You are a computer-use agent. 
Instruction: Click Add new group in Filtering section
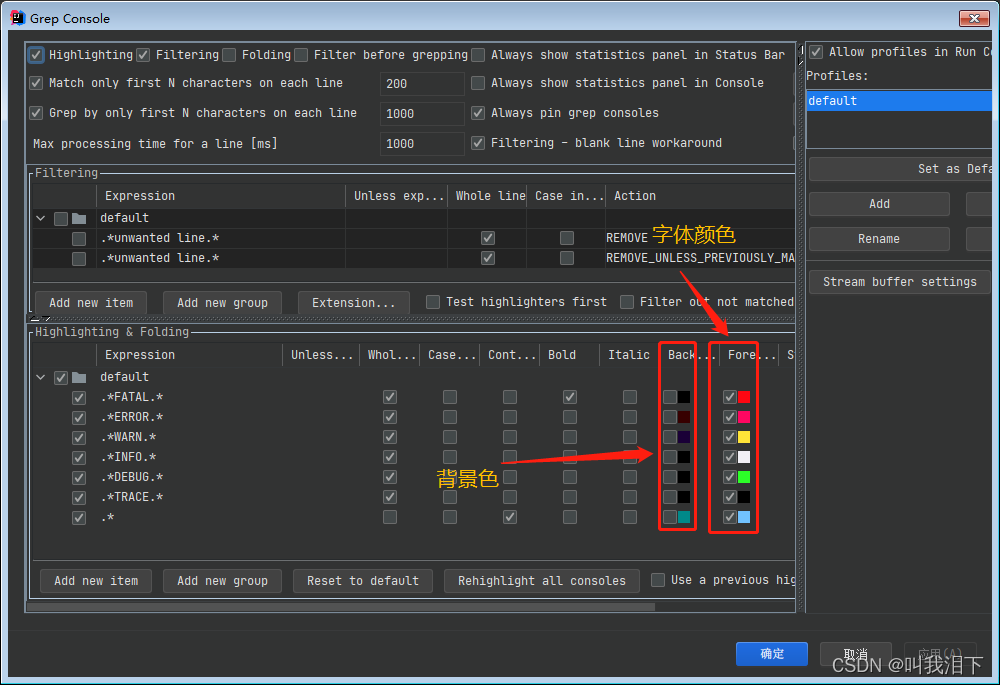(222, 303)
